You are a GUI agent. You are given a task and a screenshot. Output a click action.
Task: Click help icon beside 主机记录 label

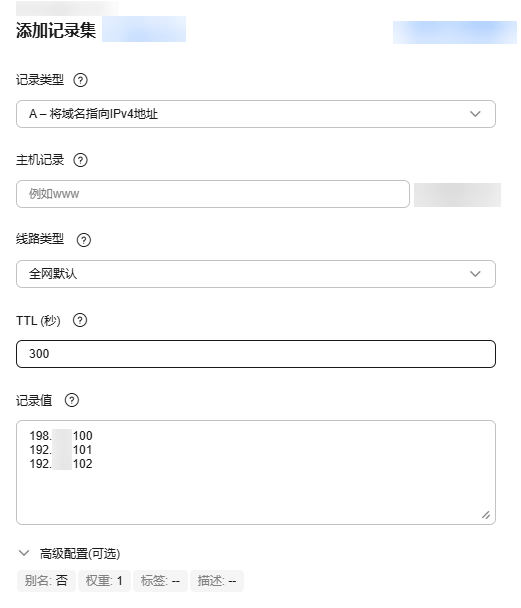pyautogui.click(x=80, y=160)
